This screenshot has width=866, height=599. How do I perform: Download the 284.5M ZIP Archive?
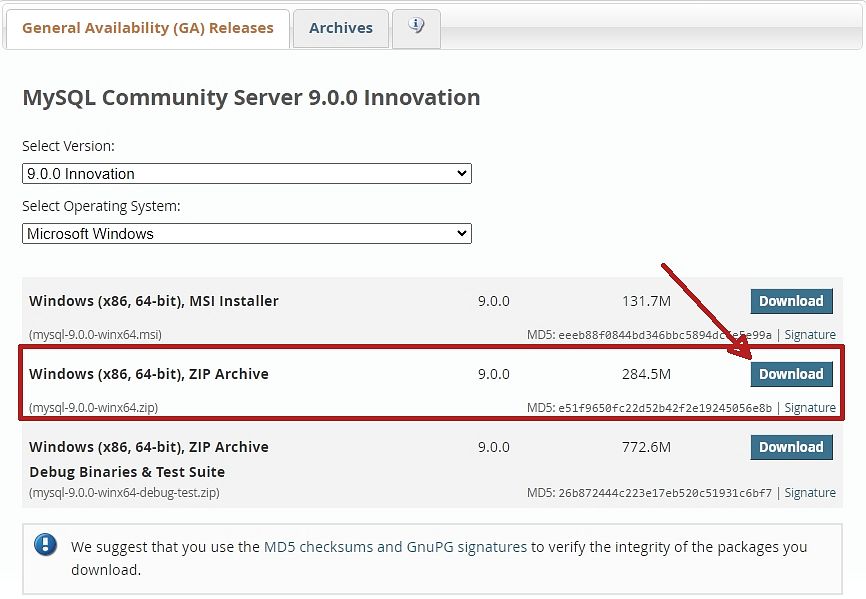[x=791, y=374]
